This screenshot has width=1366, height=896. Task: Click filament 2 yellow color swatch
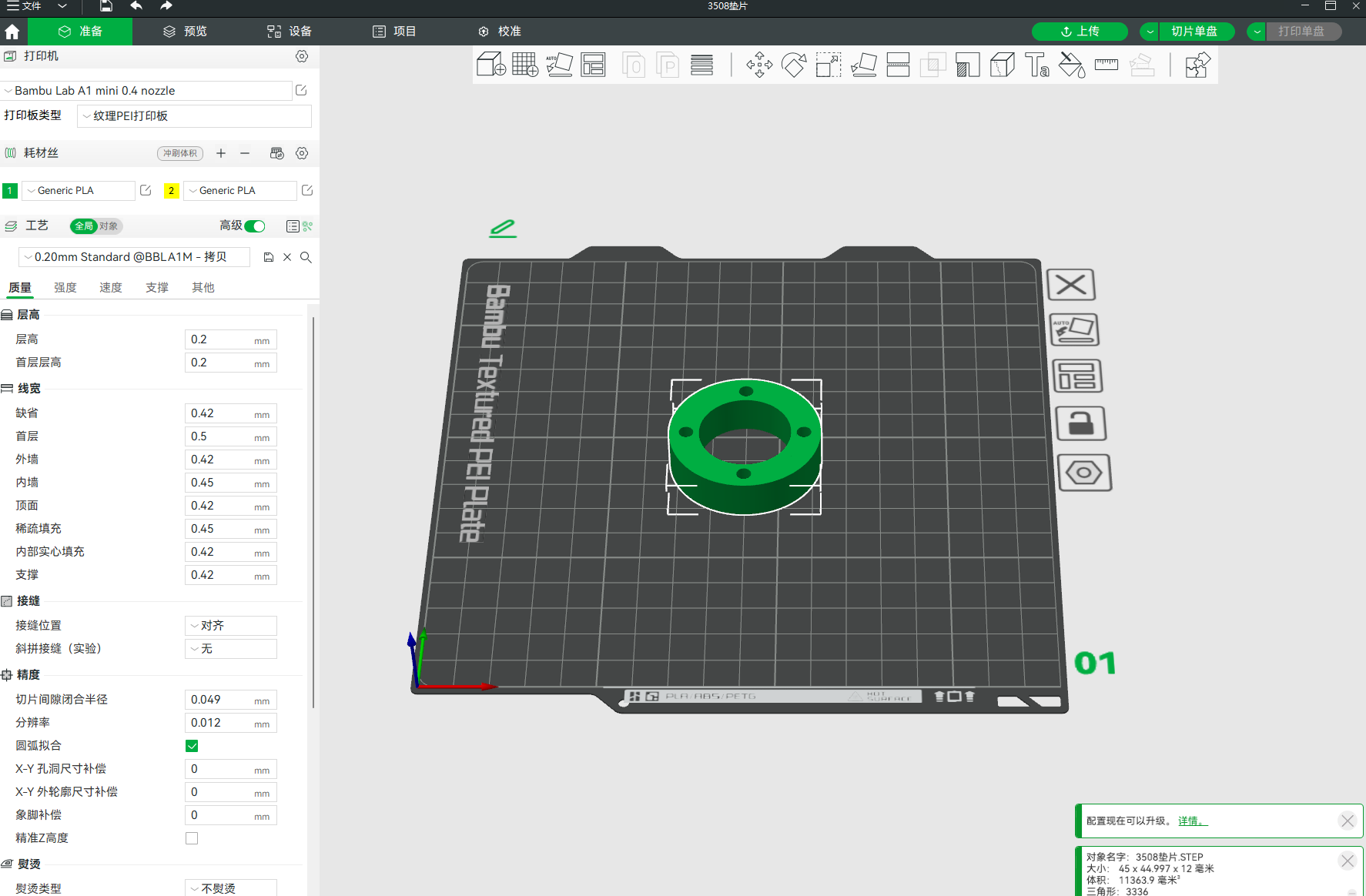[172, 191]
